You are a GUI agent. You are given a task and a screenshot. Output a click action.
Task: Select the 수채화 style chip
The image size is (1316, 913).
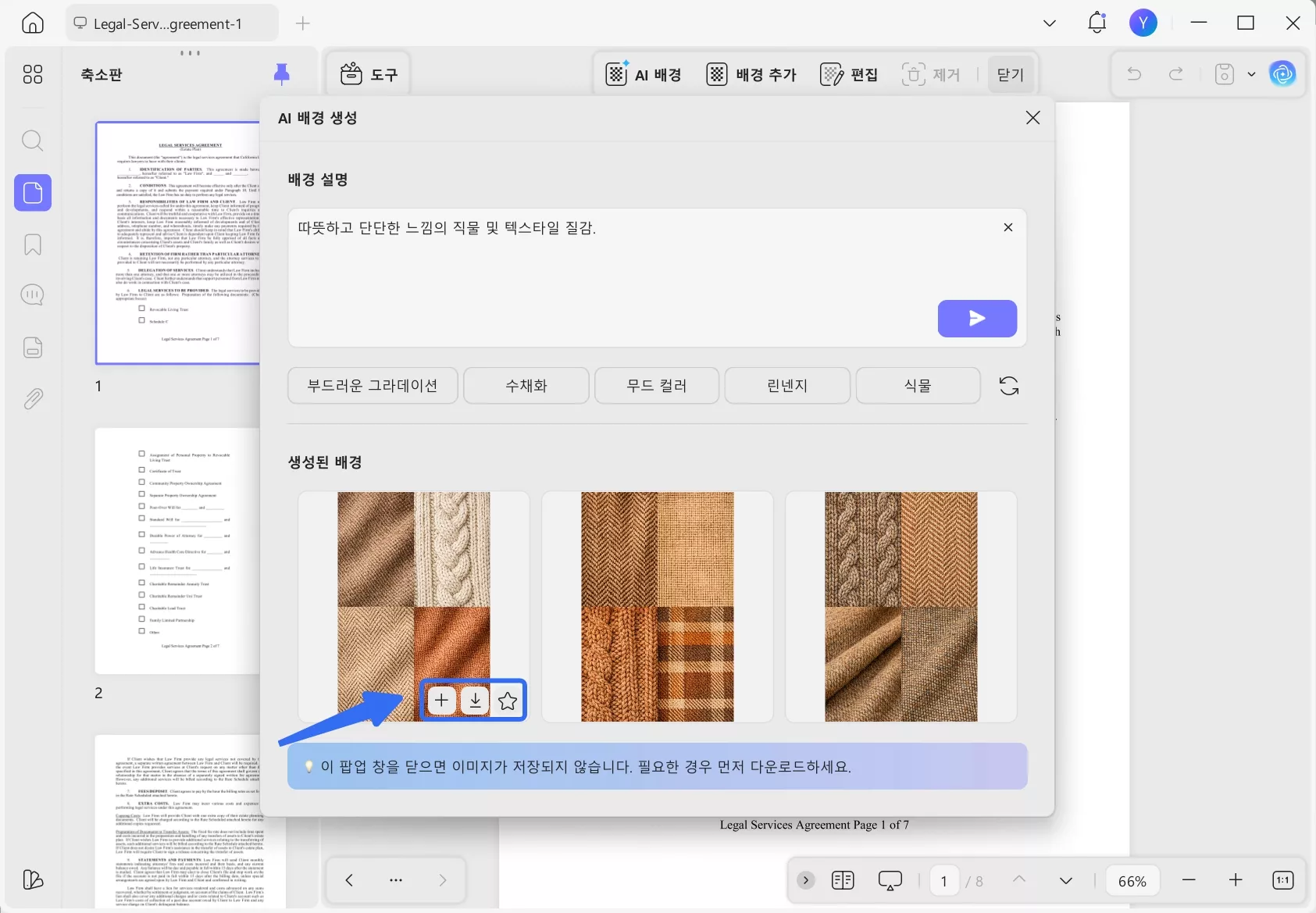coord(526,385)
